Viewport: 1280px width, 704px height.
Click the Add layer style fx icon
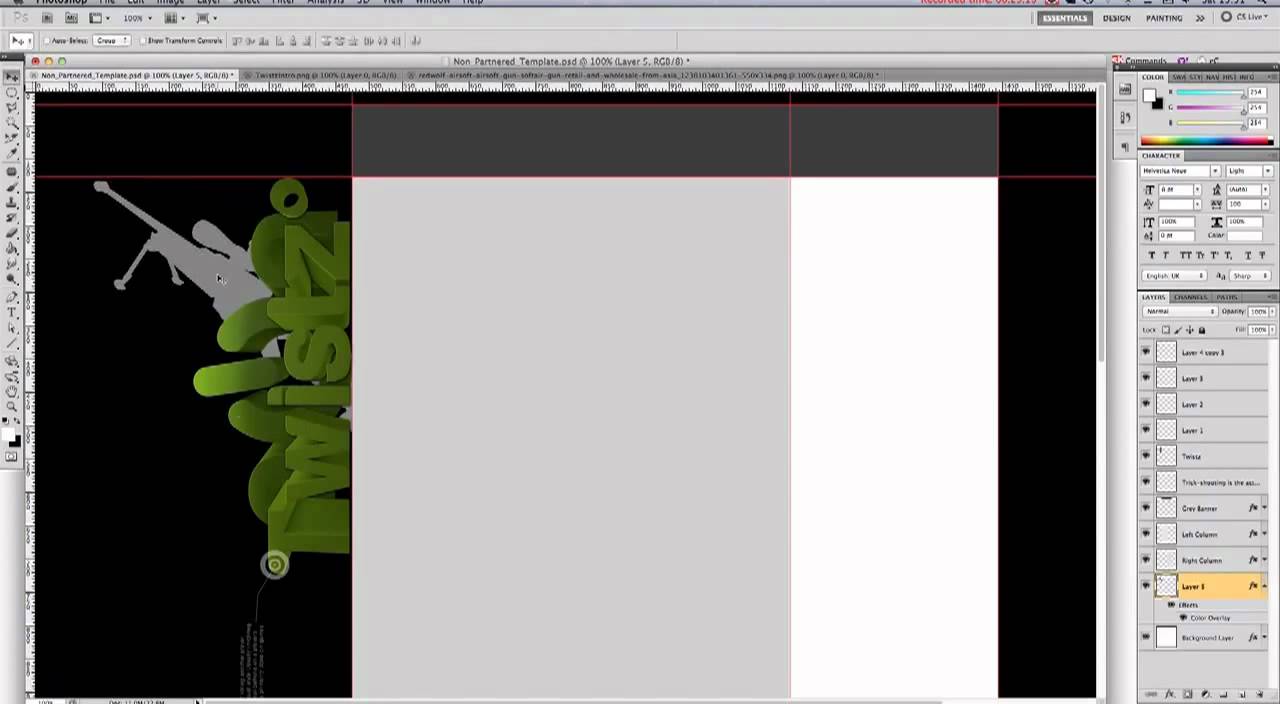pyautogui.click(x=1169, y=694)
